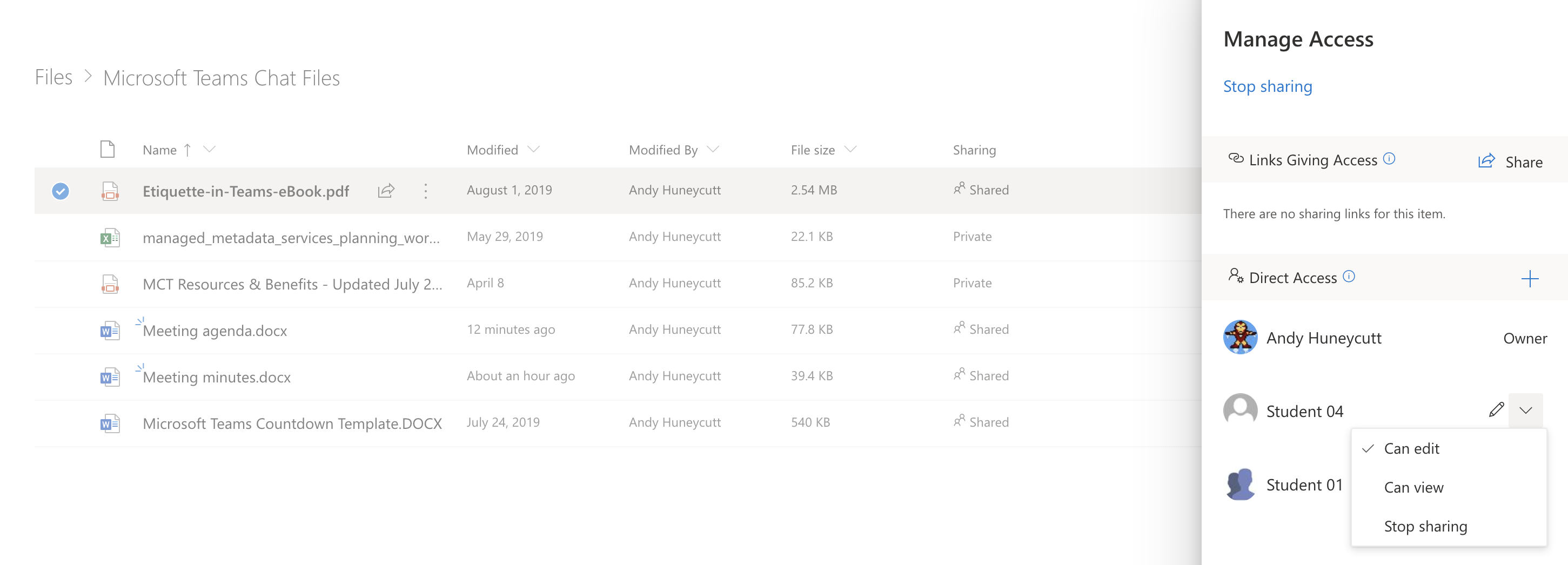The height and width of the screenshot is (565, 1568).
Task: Click the file type column header icon
Action: tap(108, 149)
